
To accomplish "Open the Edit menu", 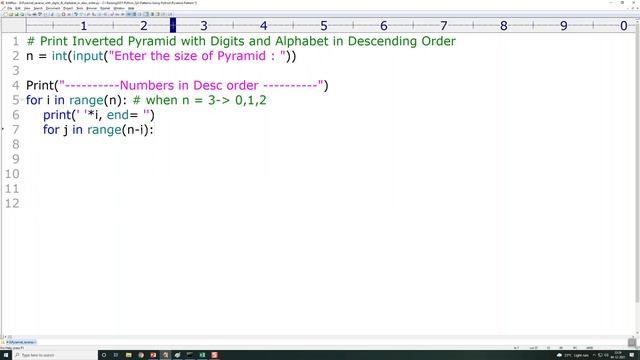I will point(18,8).
